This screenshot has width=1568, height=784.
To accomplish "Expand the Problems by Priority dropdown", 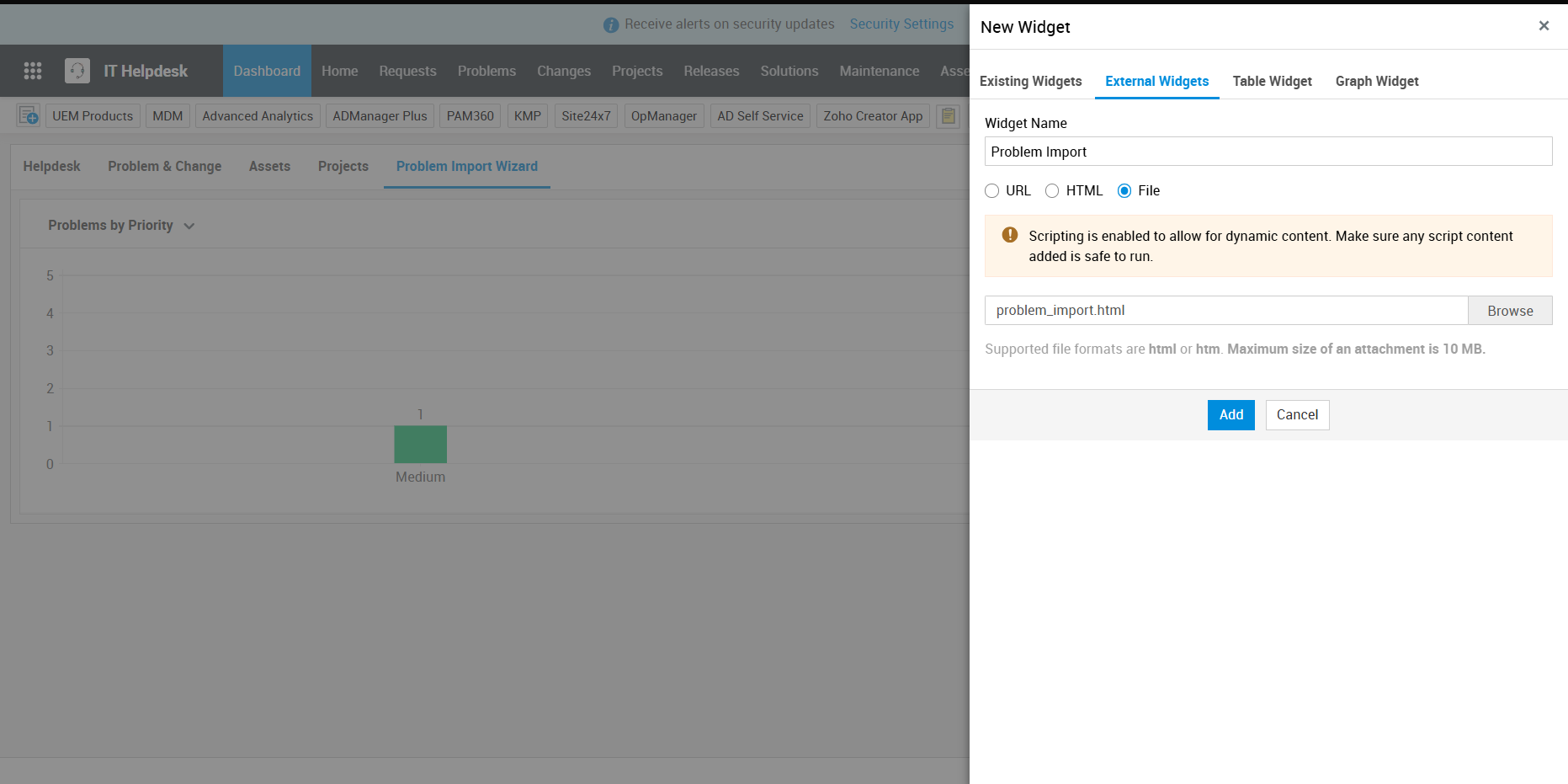I will coord(189,226).
